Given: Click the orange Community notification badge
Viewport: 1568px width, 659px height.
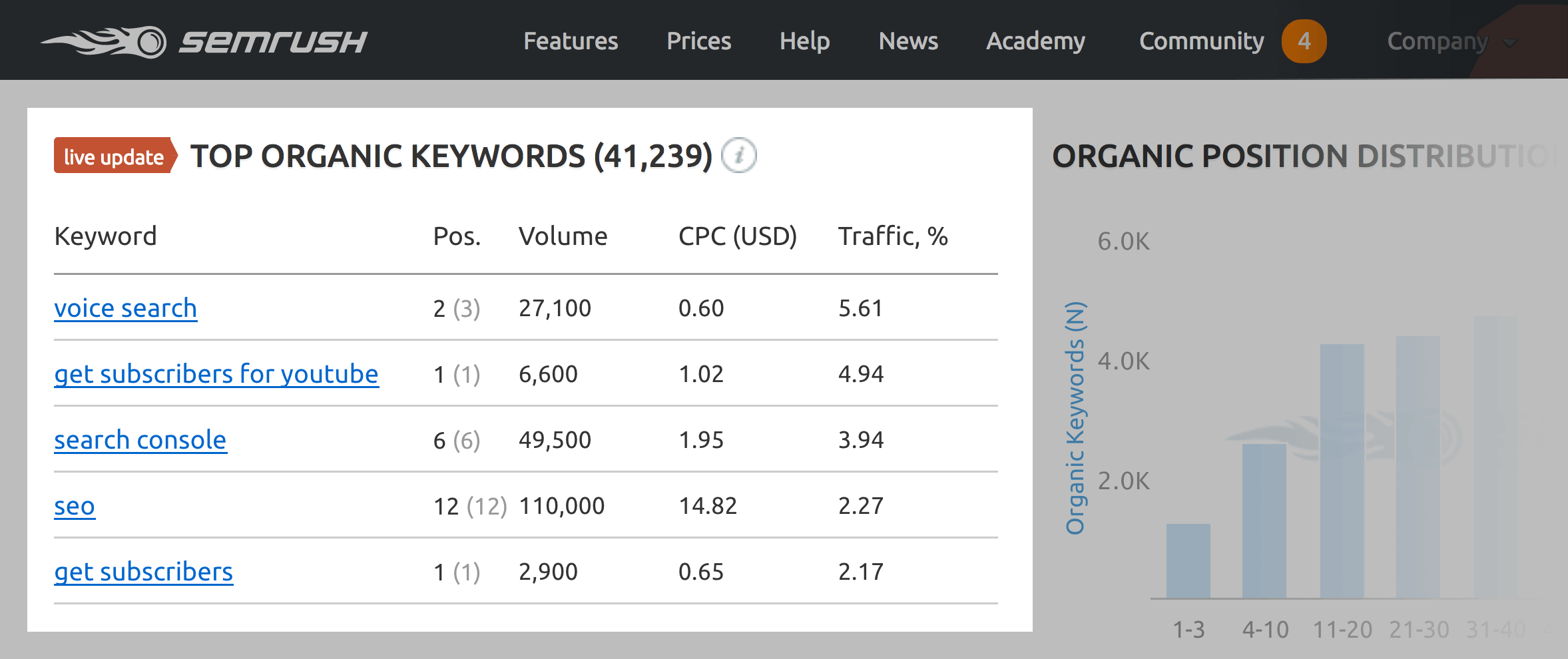Looking at the screenshot, I should pos(1304,41).
